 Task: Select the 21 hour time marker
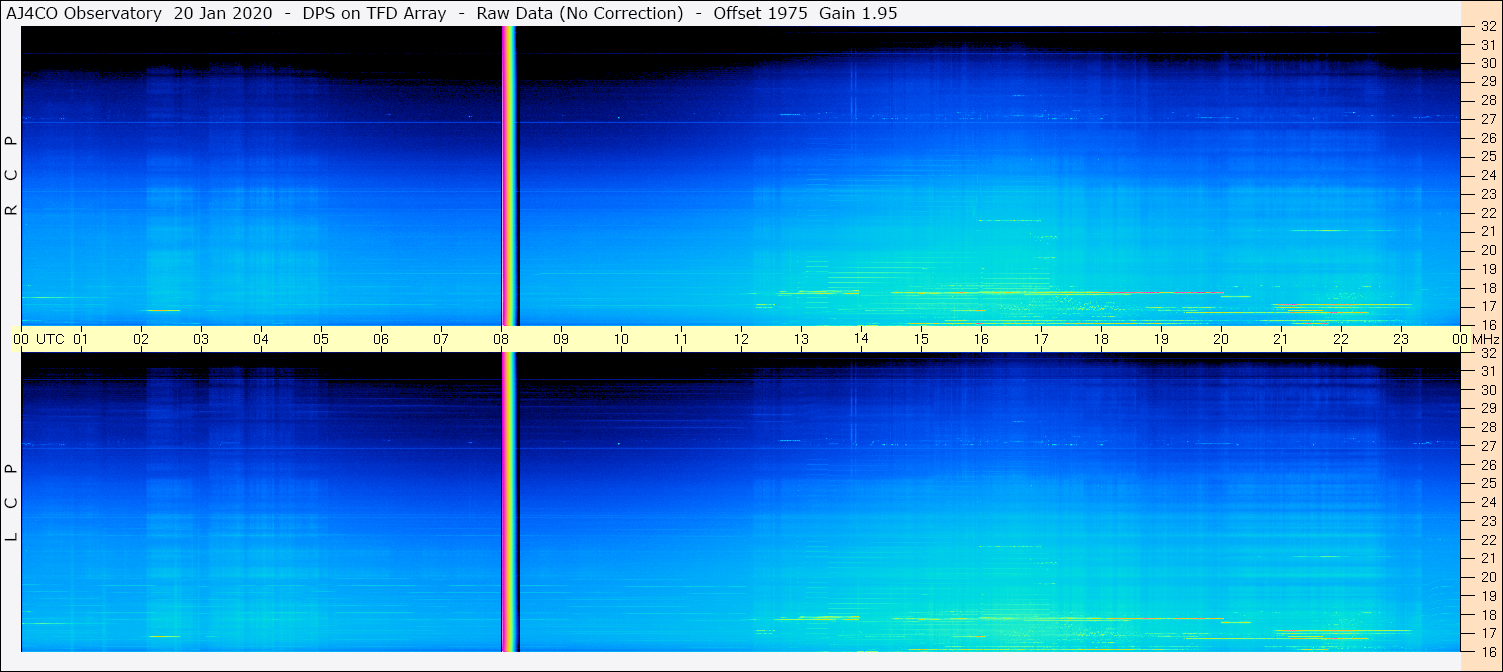(1281, 339)
